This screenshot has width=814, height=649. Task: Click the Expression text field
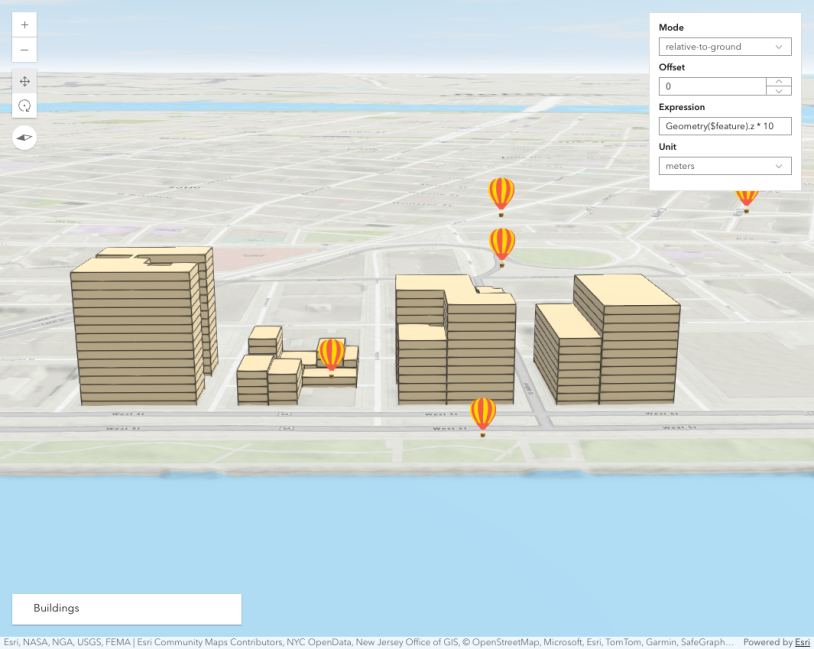[724, 126]
